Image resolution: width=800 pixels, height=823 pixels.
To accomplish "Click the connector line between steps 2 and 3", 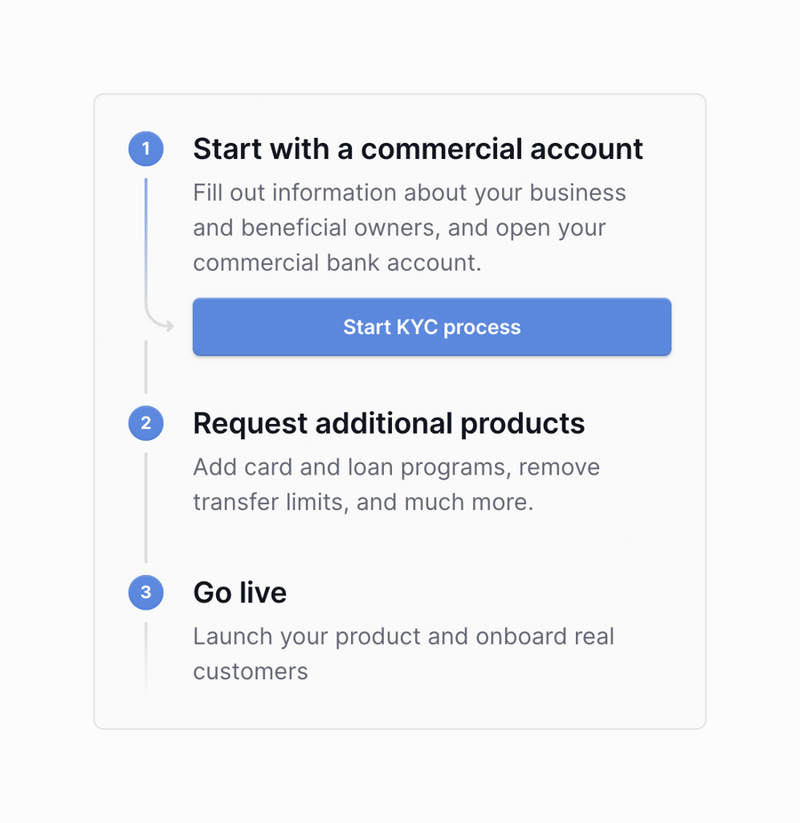I will [146, 507].
